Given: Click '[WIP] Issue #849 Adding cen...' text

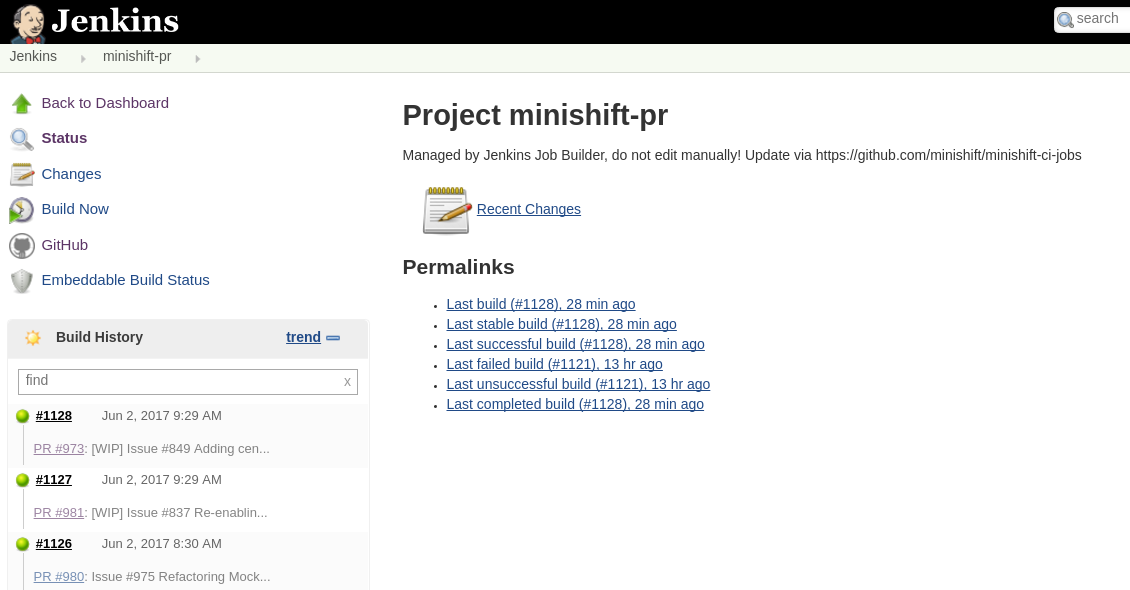Looking at the screenshot, I should point(180,449).
